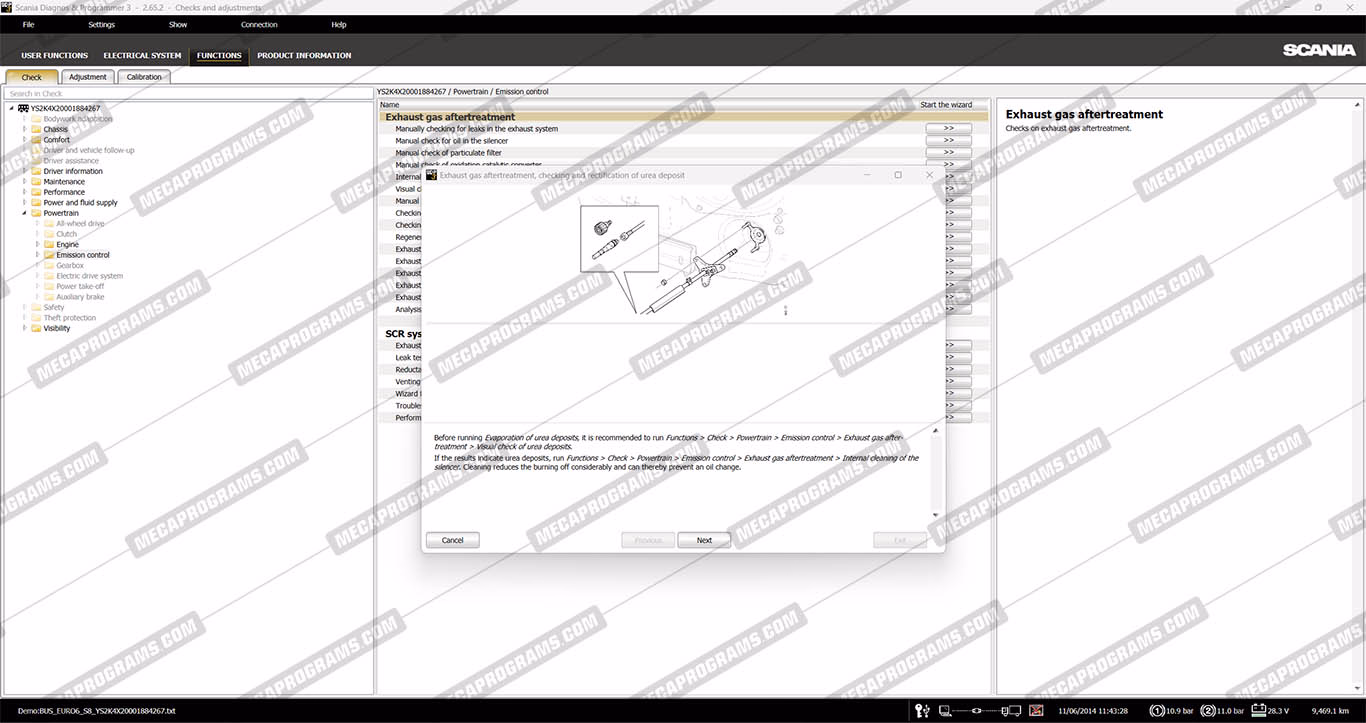Click the circuit 2 pressure gauge icon
The width and height of the screenshot is (1366, 723).
pos(1208,711)
